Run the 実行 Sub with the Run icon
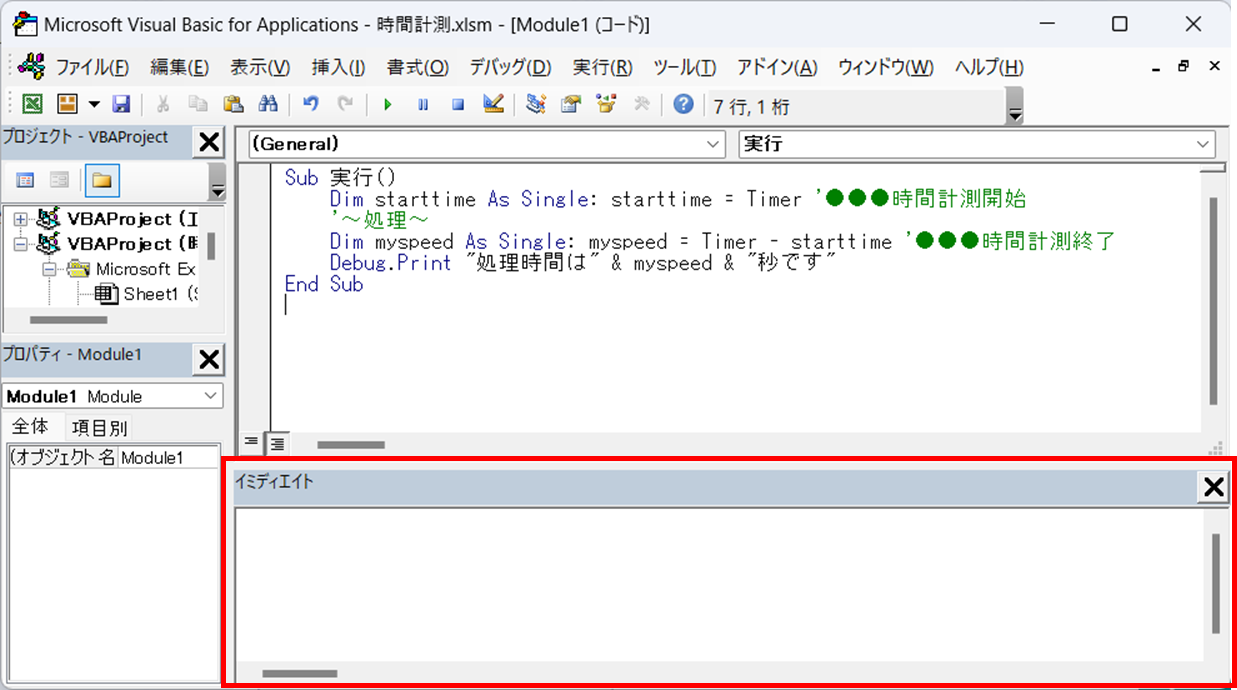1237x690 pixels. pos(387,104)
